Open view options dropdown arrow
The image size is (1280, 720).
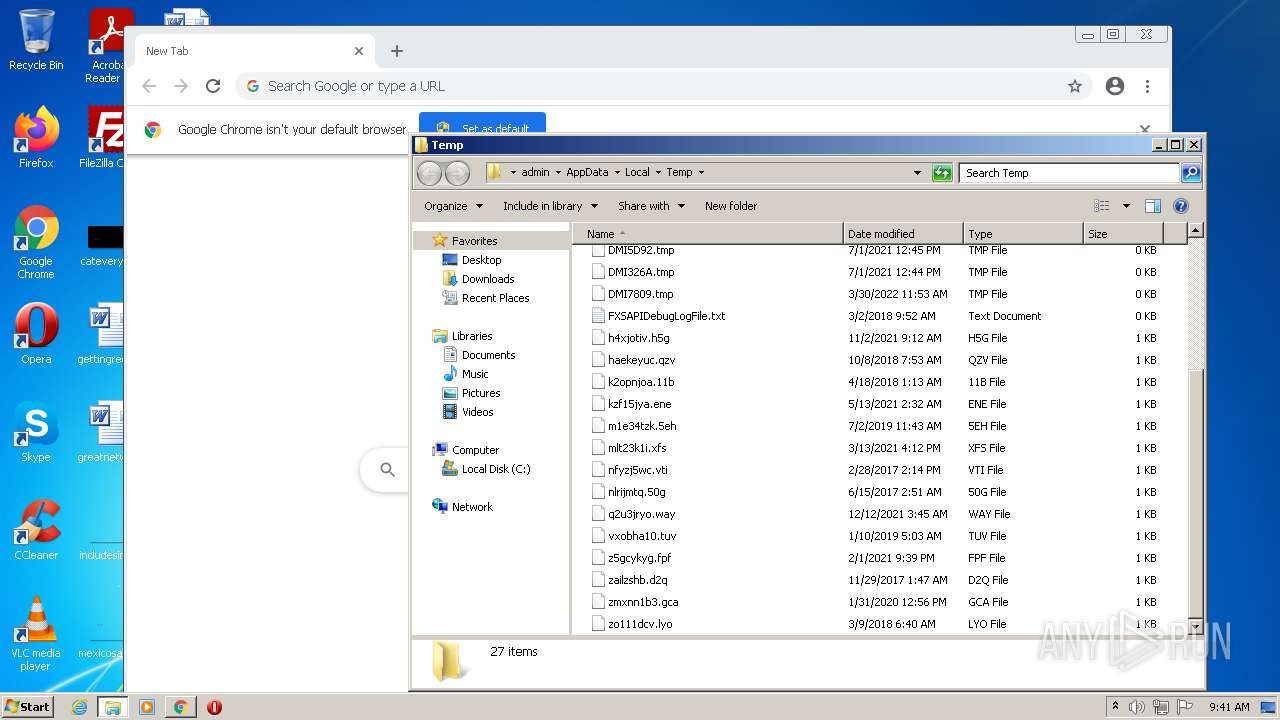click(x=1126, y=206)
